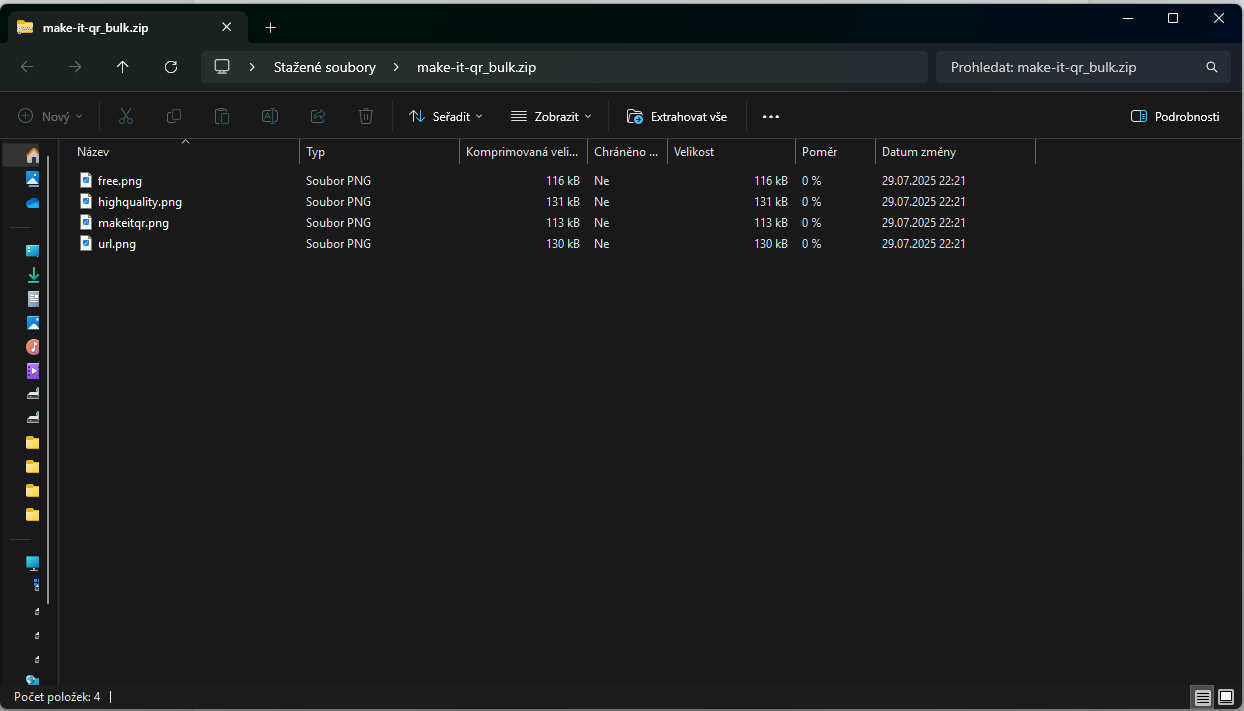The width and height of the screenshot is (1244, 711).
Task: Toggle the Podrobnosti details pane
Action: coord(1175,116)
